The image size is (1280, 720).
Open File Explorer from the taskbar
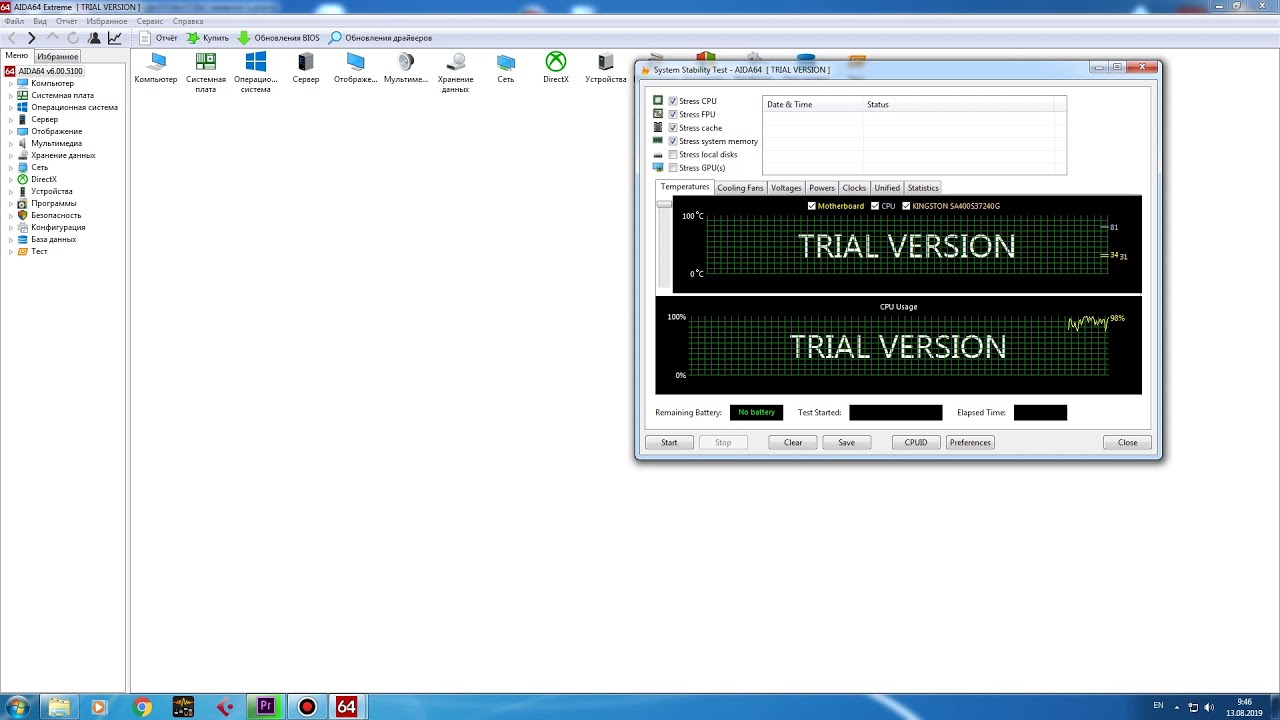[59, 707]
